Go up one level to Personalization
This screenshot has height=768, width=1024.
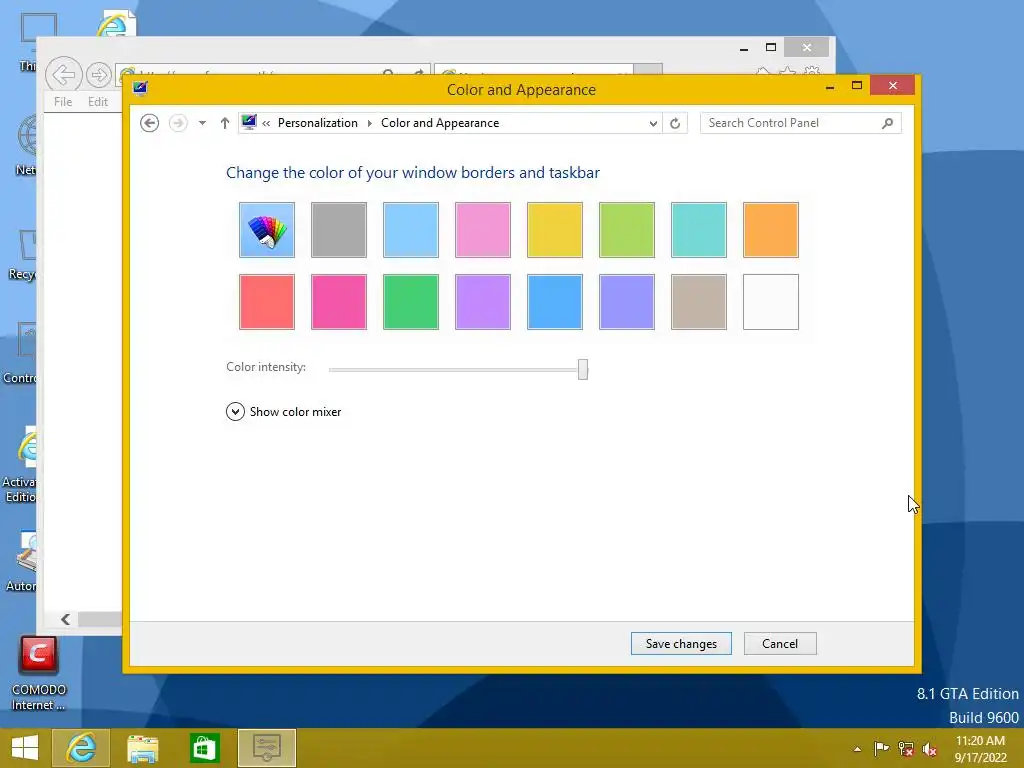pyautogui.click(x=225, y=123)
